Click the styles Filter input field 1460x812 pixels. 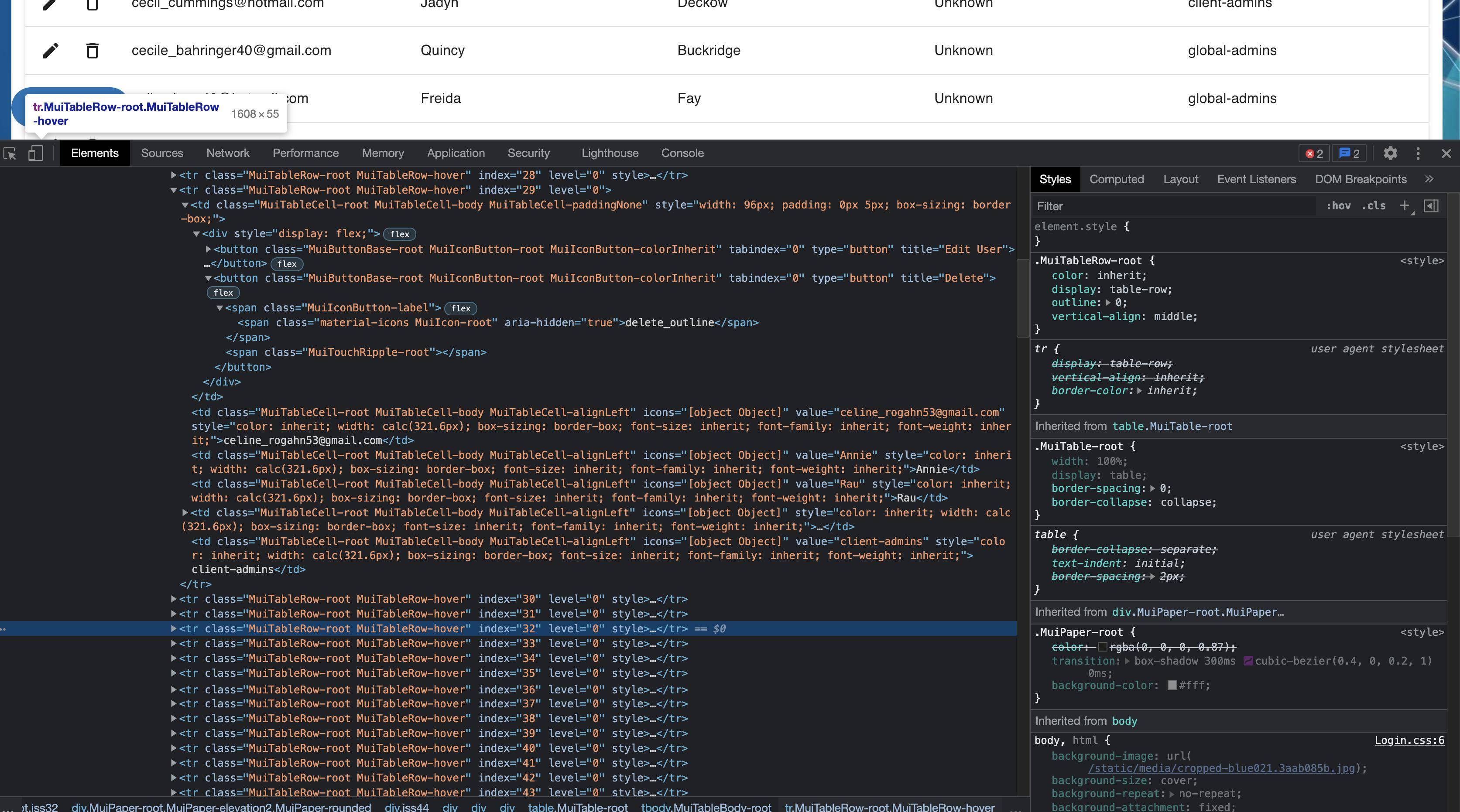click(x=1173, y=206)
